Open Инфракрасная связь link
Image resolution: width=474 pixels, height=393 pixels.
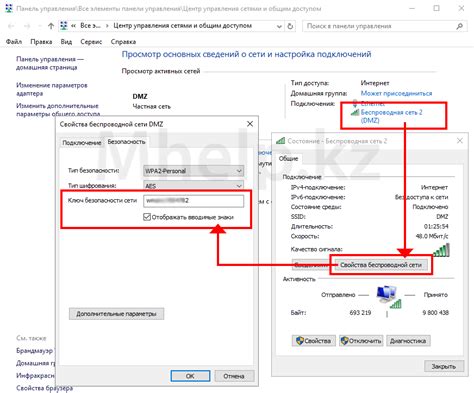click(x=35, y=375)
